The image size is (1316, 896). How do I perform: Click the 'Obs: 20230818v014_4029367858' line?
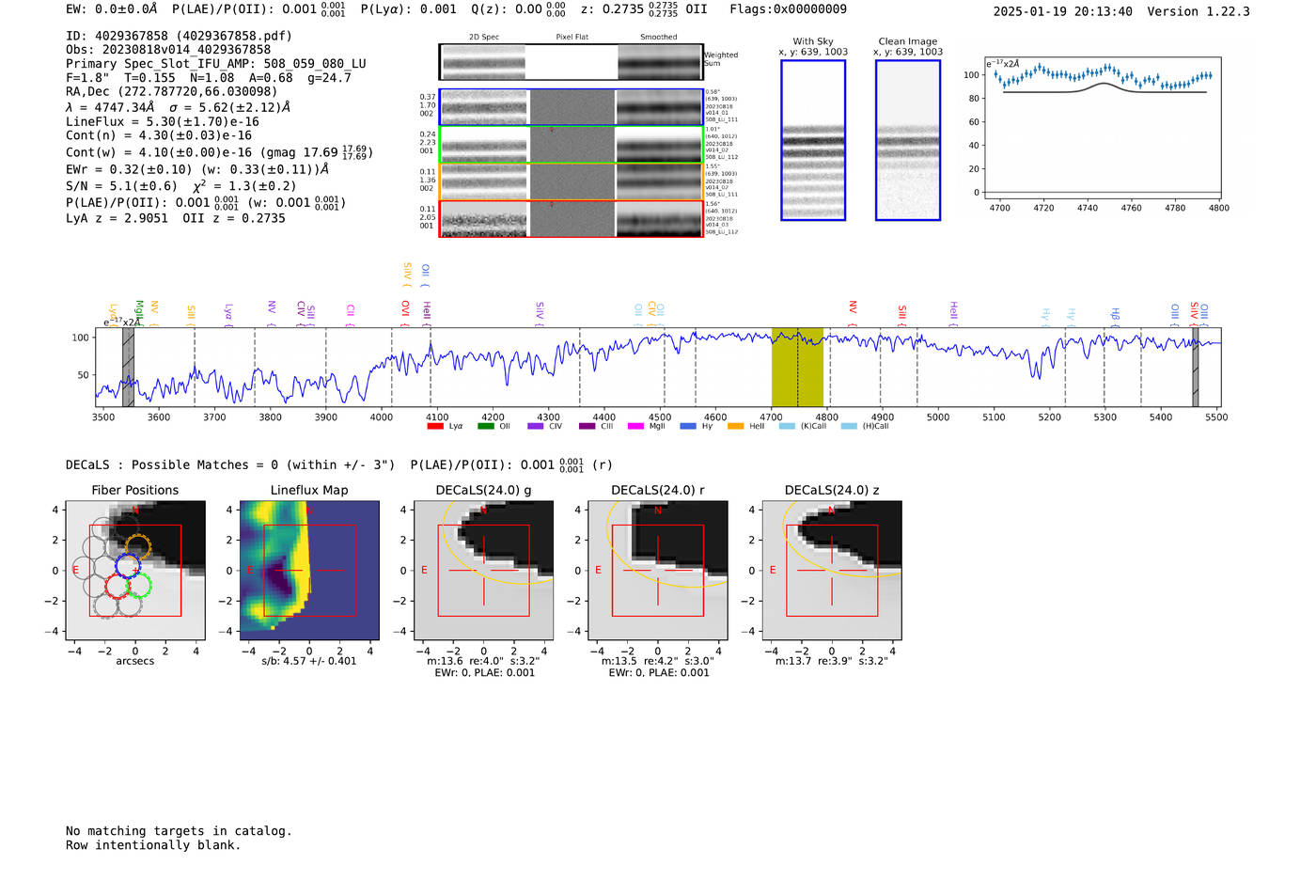(x=168, y=50)
